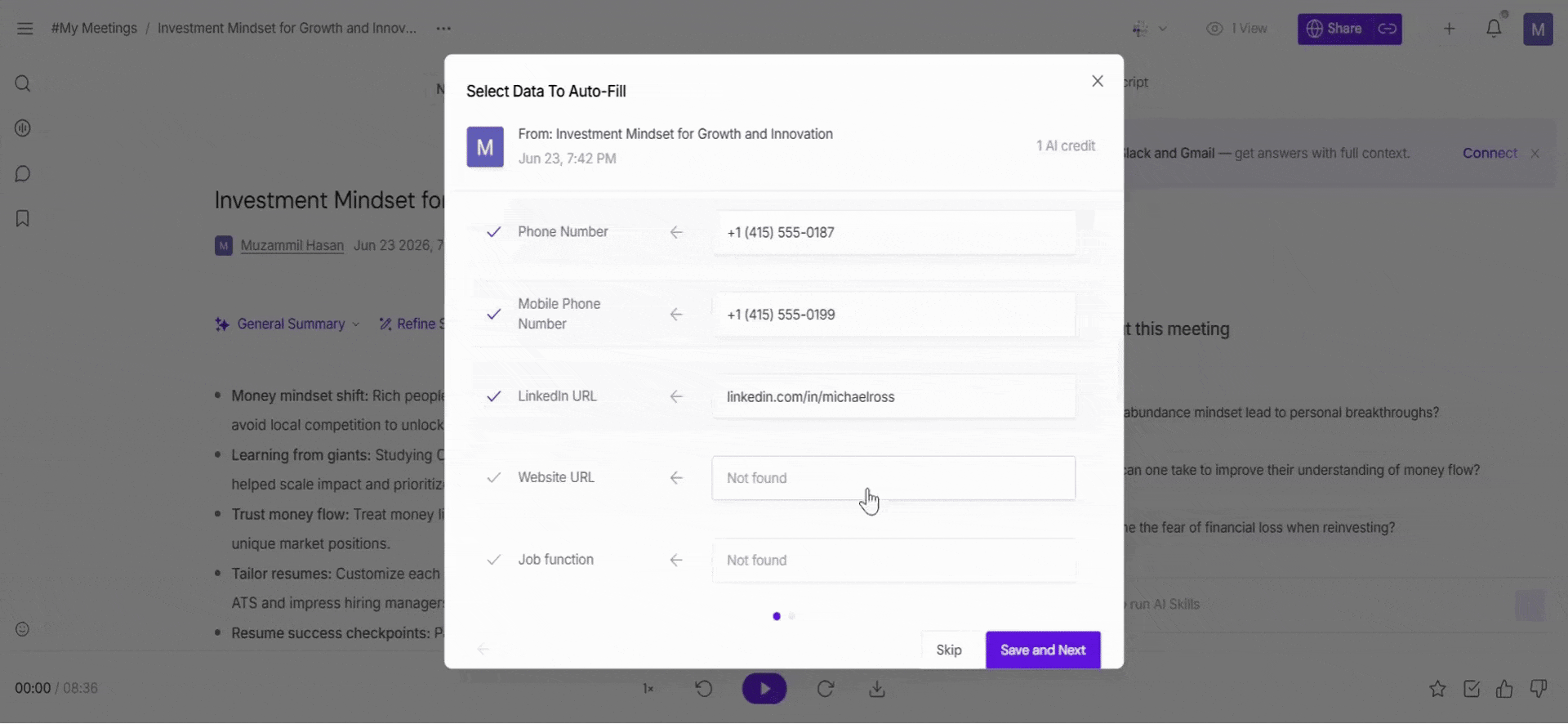Uncheck the LinkedIn URL field

point(493,396)
